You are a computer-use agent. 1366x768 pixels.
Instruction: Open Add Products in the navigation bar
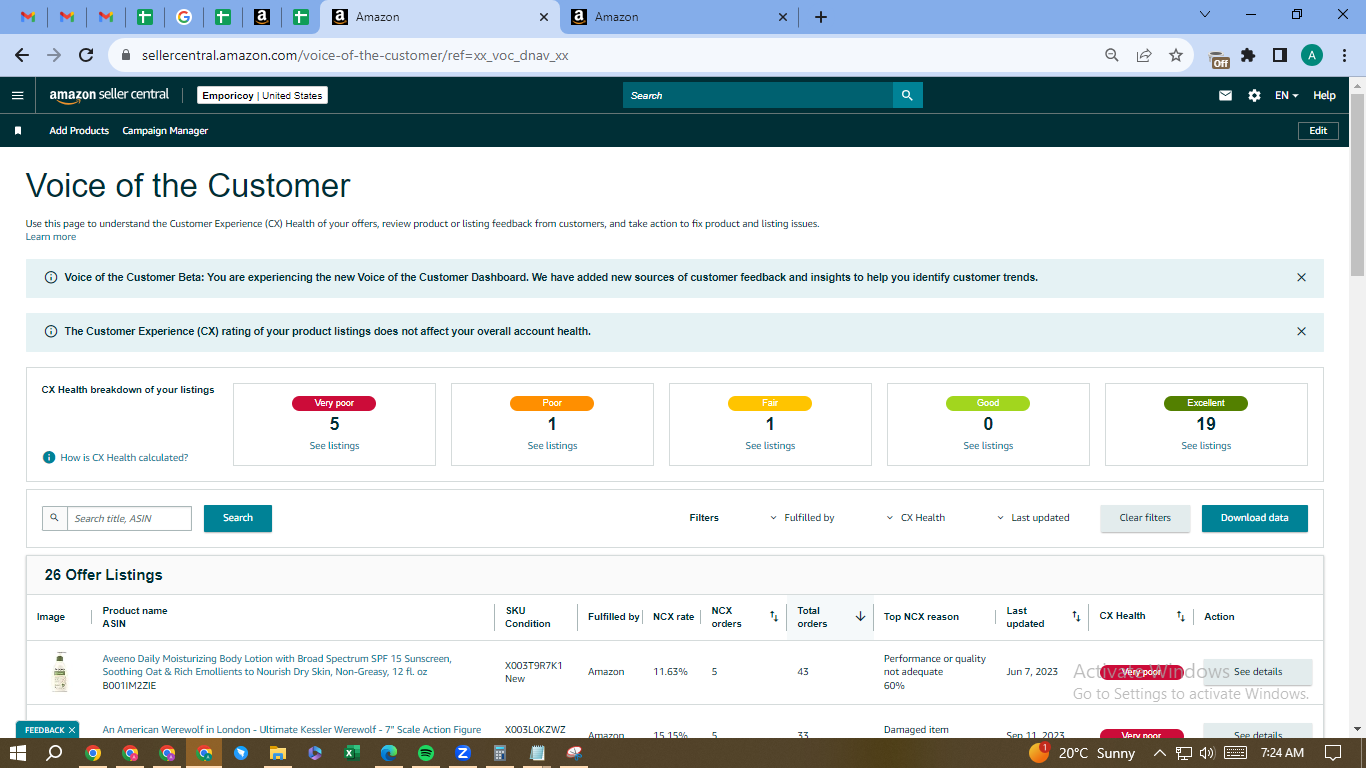[x=79, y=131]
